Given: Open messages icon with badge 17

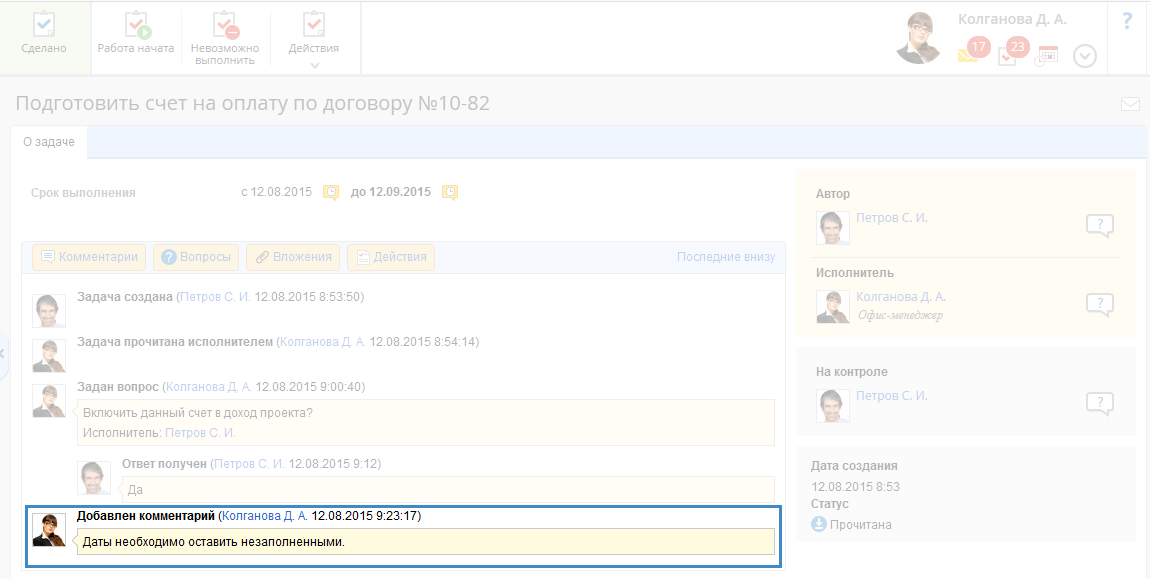Looking at the screenshot, I should click(973, 52).
